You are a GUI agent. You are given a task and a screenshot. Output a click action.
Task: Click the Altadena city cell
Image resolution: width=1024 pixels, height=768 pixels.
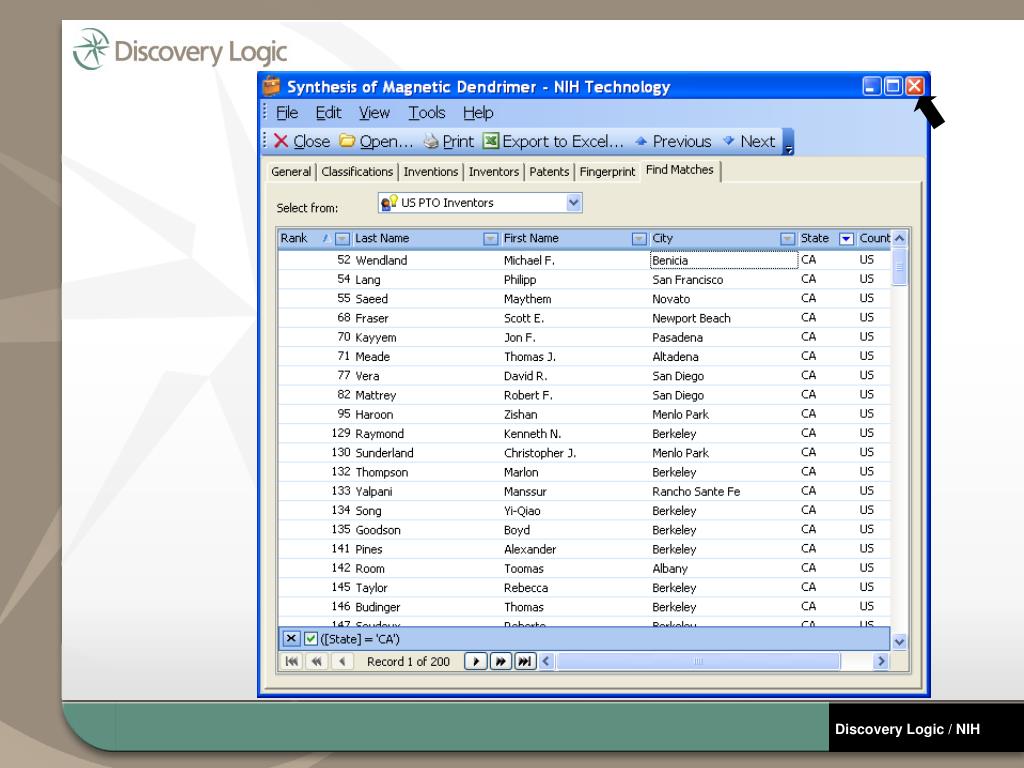(724, 357)
